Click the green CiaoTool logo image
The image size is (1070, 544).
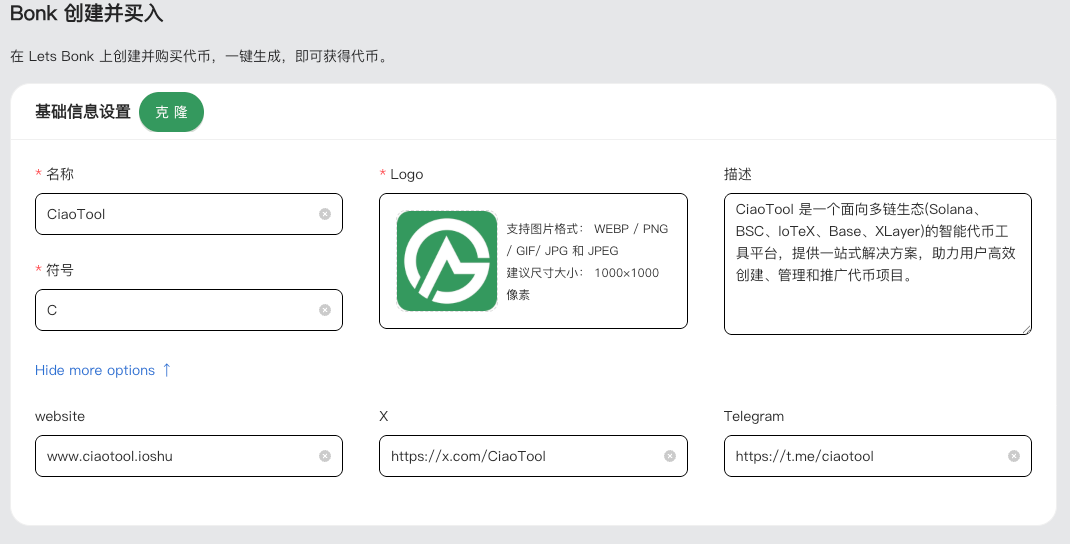pyautogui.click(x=447, y=261)
